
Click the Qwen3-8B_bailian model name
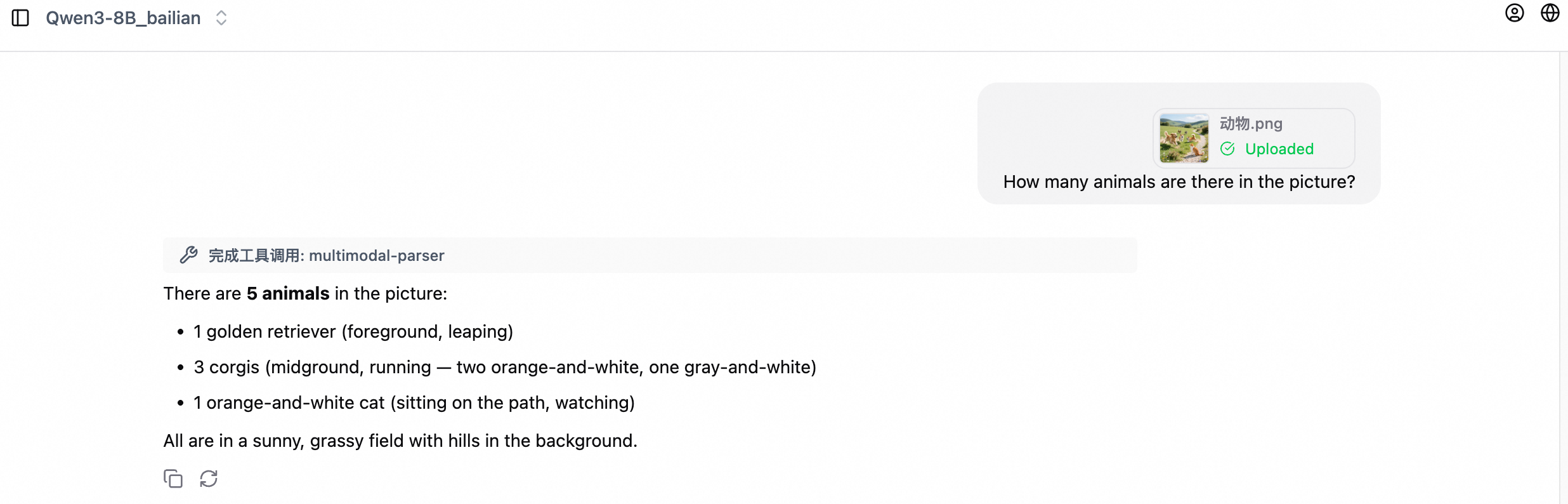pyautogui.click(x=123, y=18)
